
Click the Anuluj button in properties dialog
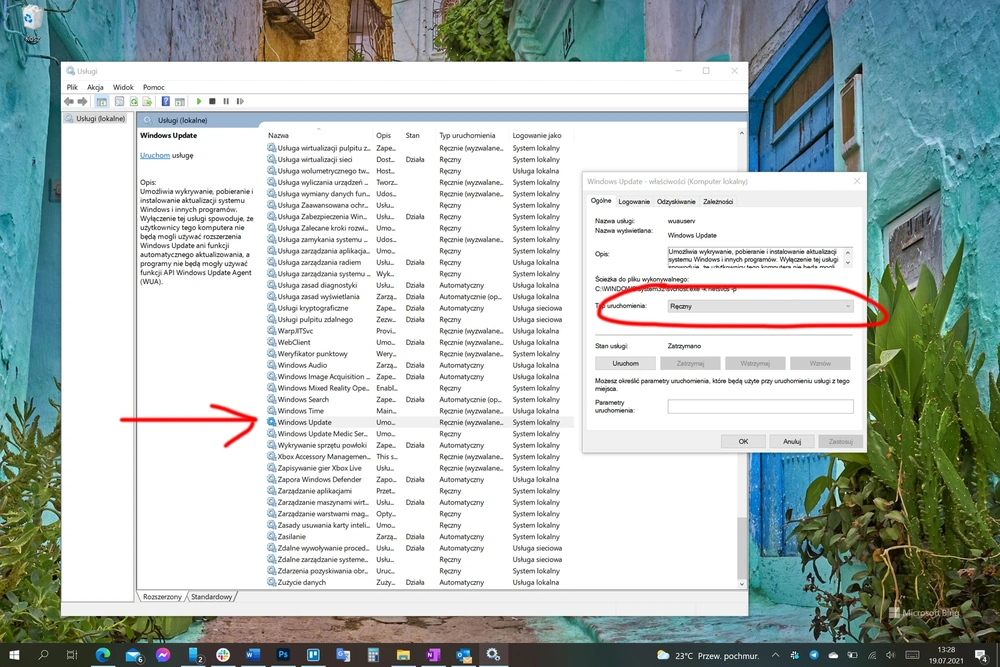(792, 441)
